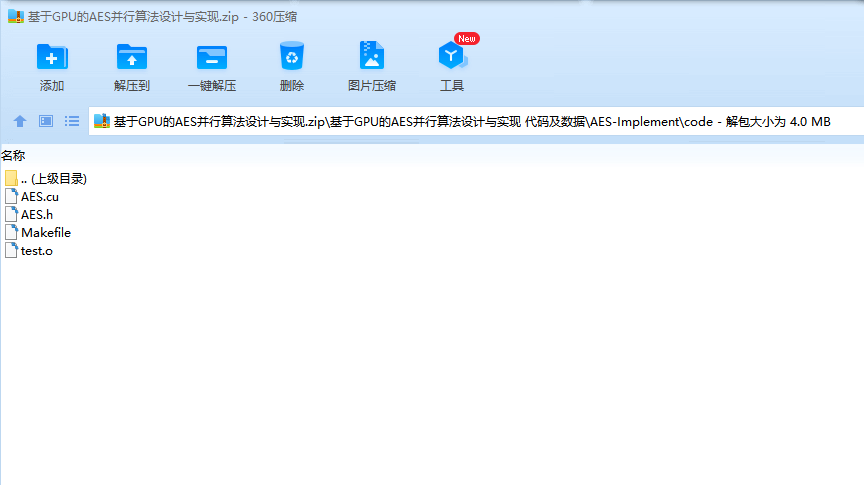Click the 360压缩 app icon in title bar

(16, 17)
